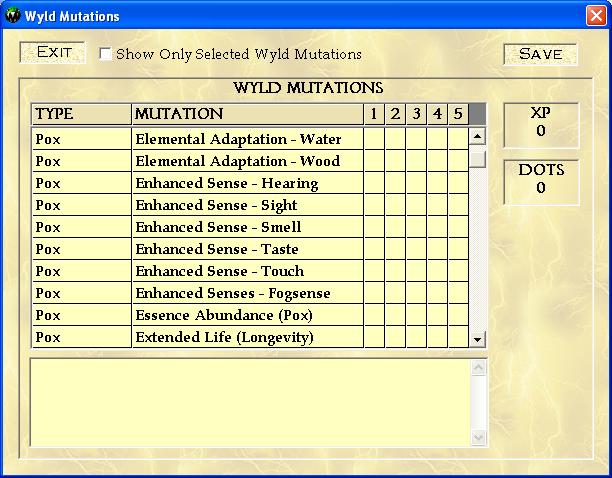Click the Exit button
The height and width of the screenshot is (478, 612).
click(x=53, y=52)
